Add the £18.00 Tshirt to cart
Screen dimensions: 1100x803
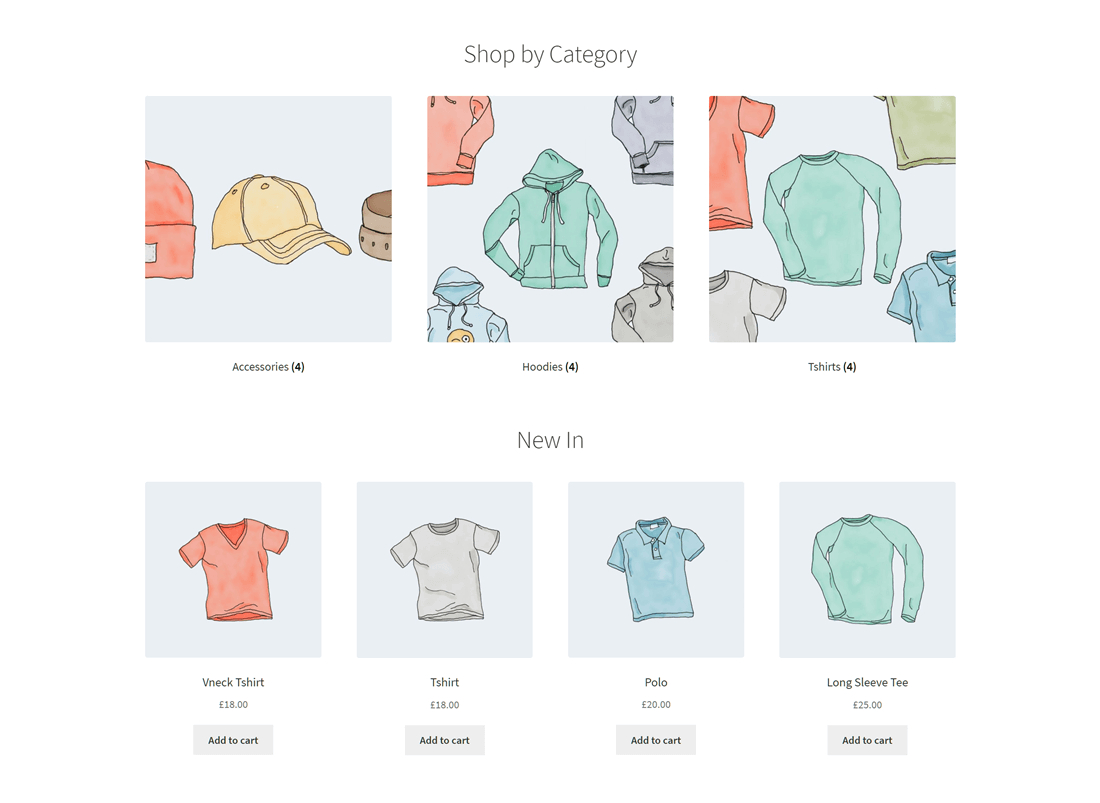tap(445, 740)
